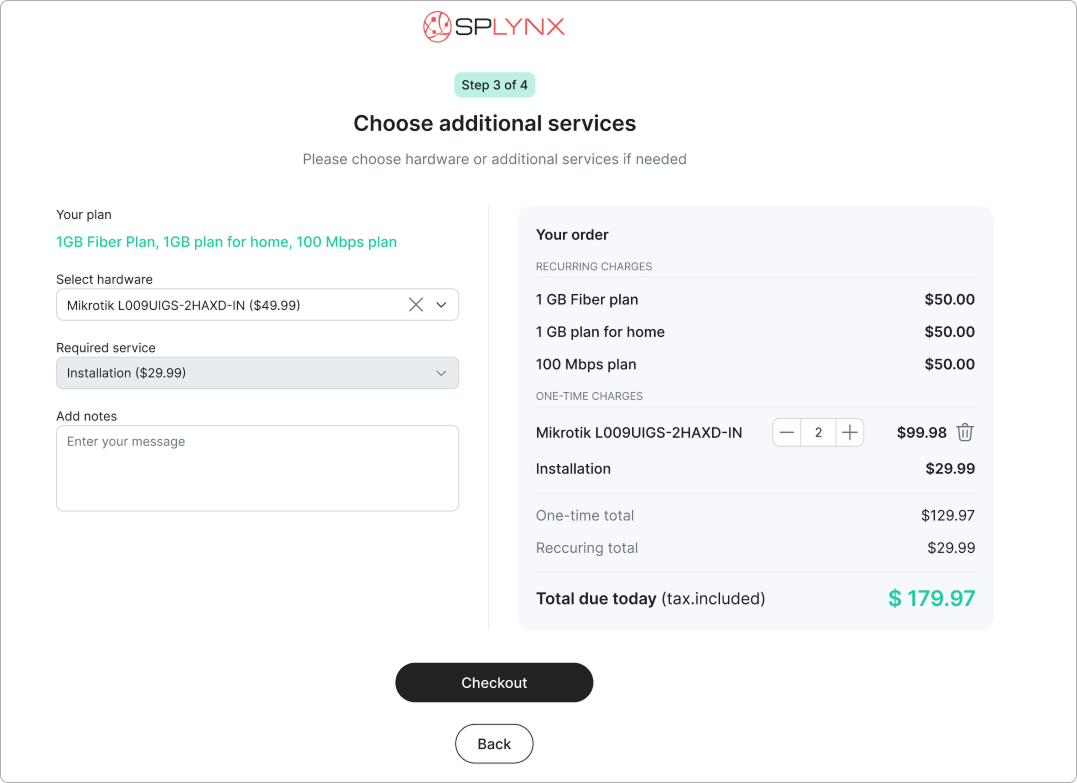Click the Choose additional services heading
The image size is (1077, 783).
coord(495,124)
